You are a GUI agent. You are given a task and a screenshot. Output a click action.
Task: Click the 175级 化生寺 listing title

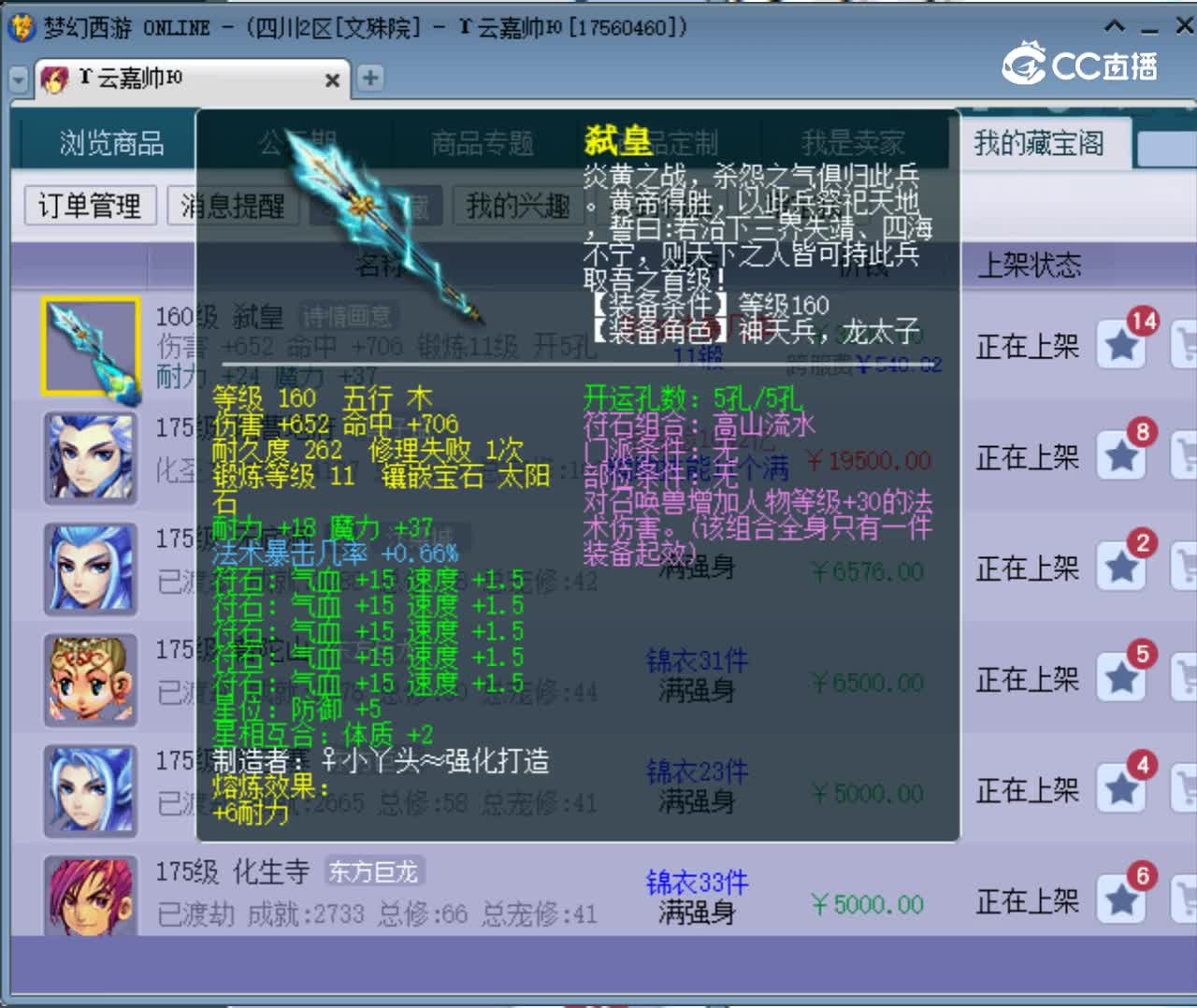coord(232,871)
